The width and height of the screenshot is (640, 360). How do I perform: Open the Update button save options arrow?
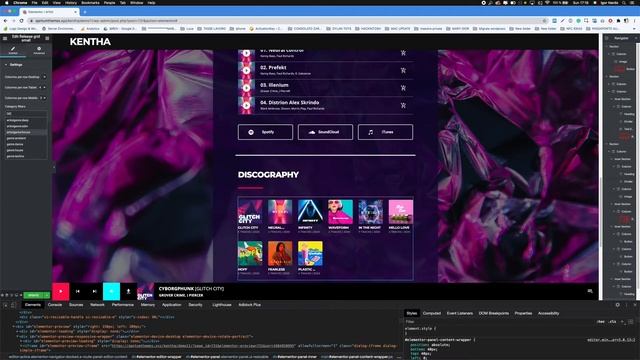click(x=47, y=295)
